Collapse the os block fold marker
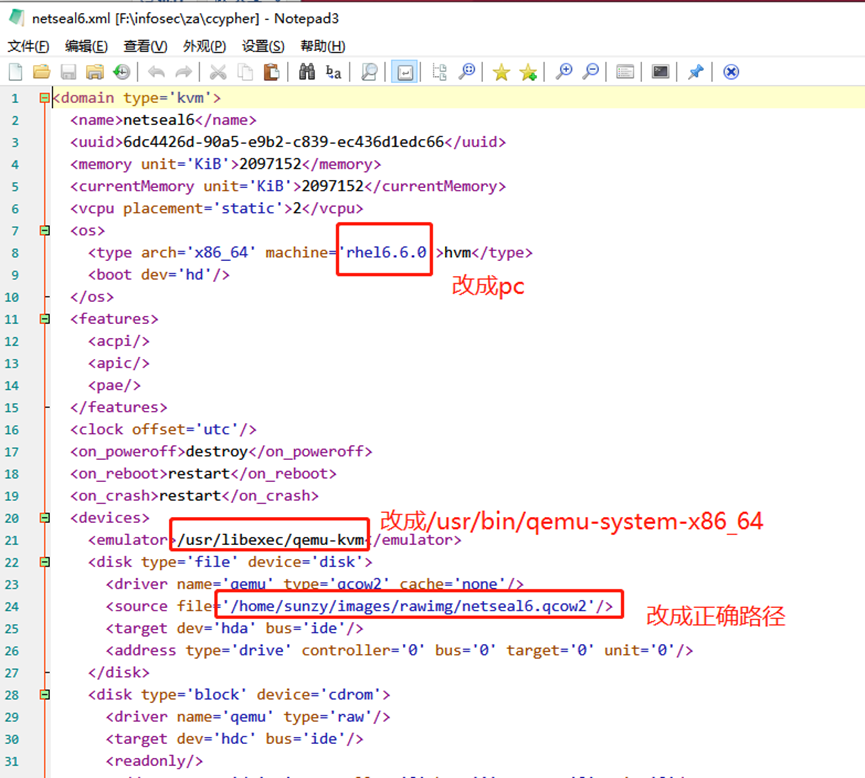Screen dimensions: 865x778 pyautogui.click(x=45, y=231)
